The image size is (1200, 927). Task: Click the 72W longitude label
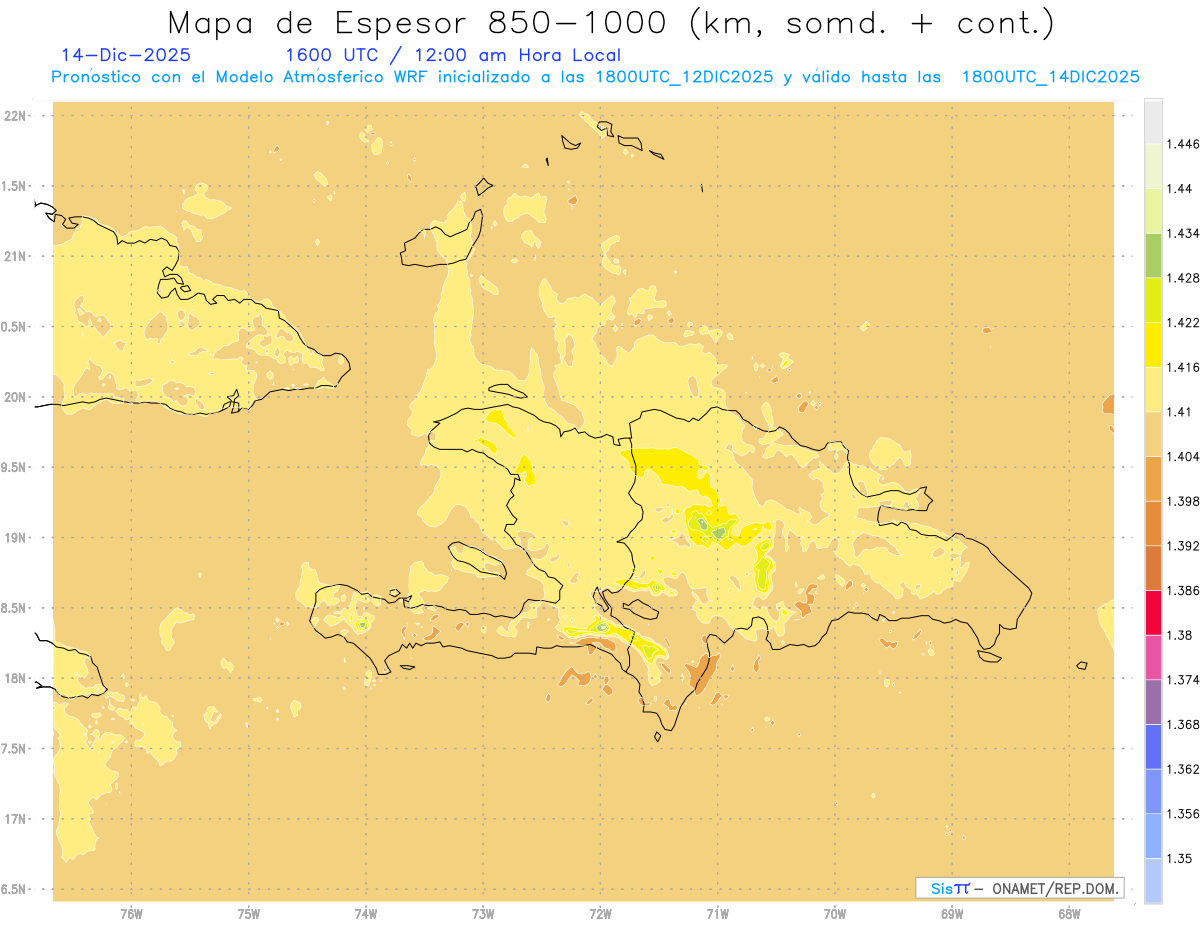(x=600, y=913)
